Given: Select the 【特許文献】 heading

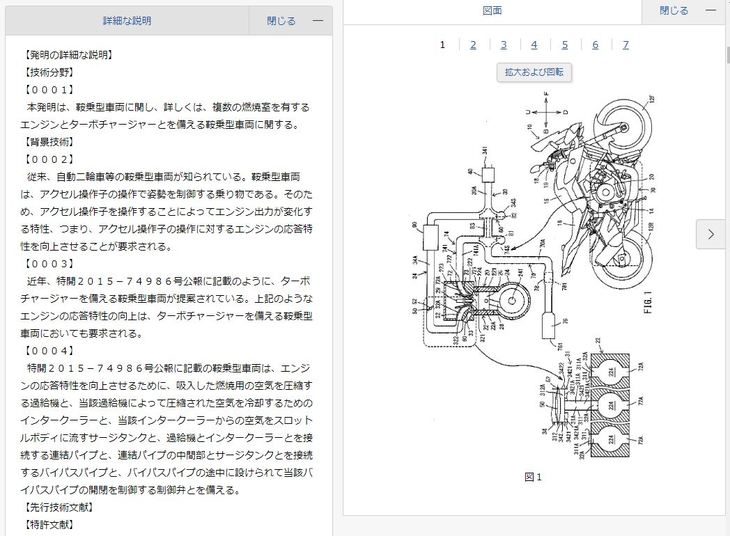Looking at the screenshot, I should point(48,525).
